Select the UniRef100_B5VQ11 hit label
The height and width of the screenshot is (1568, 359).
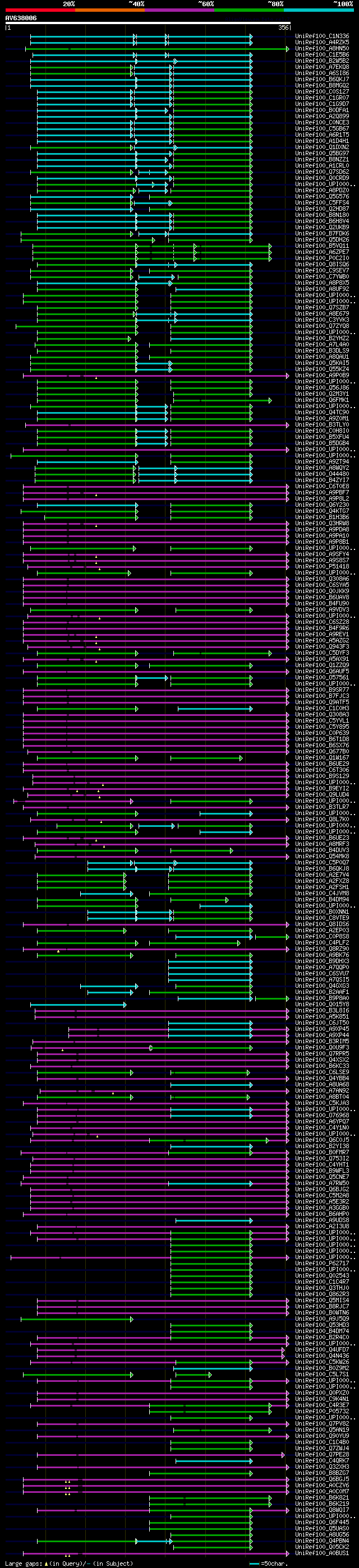click(322, 246)
